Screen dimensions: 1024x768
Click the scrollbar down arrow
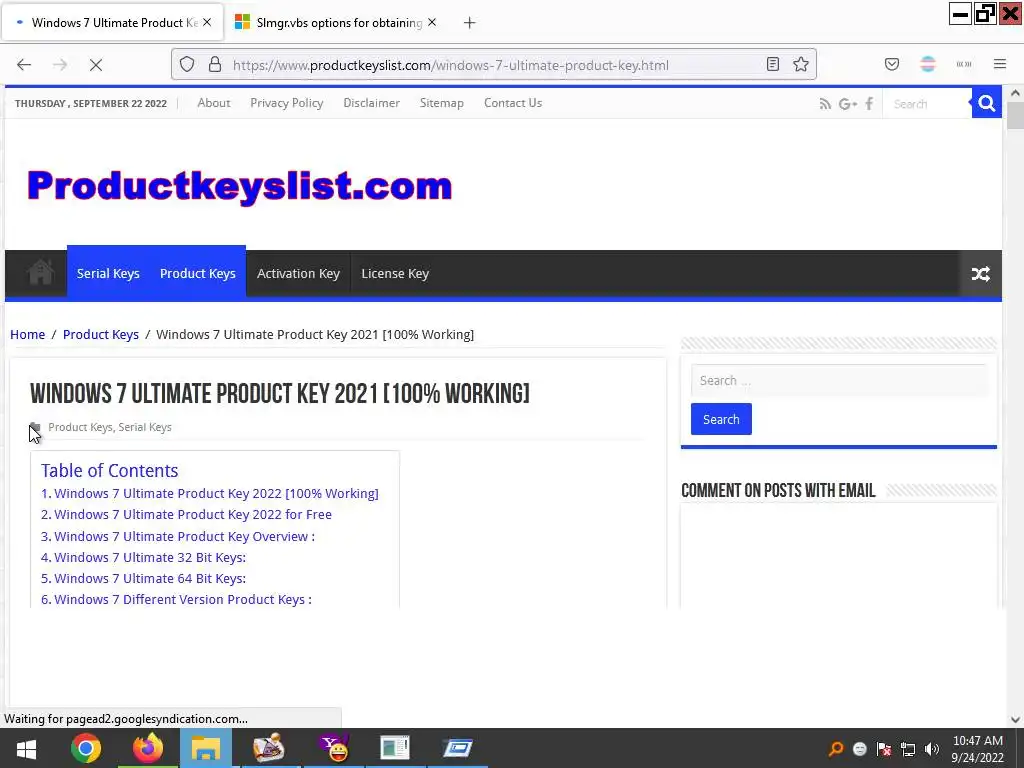click(1015, 719)
